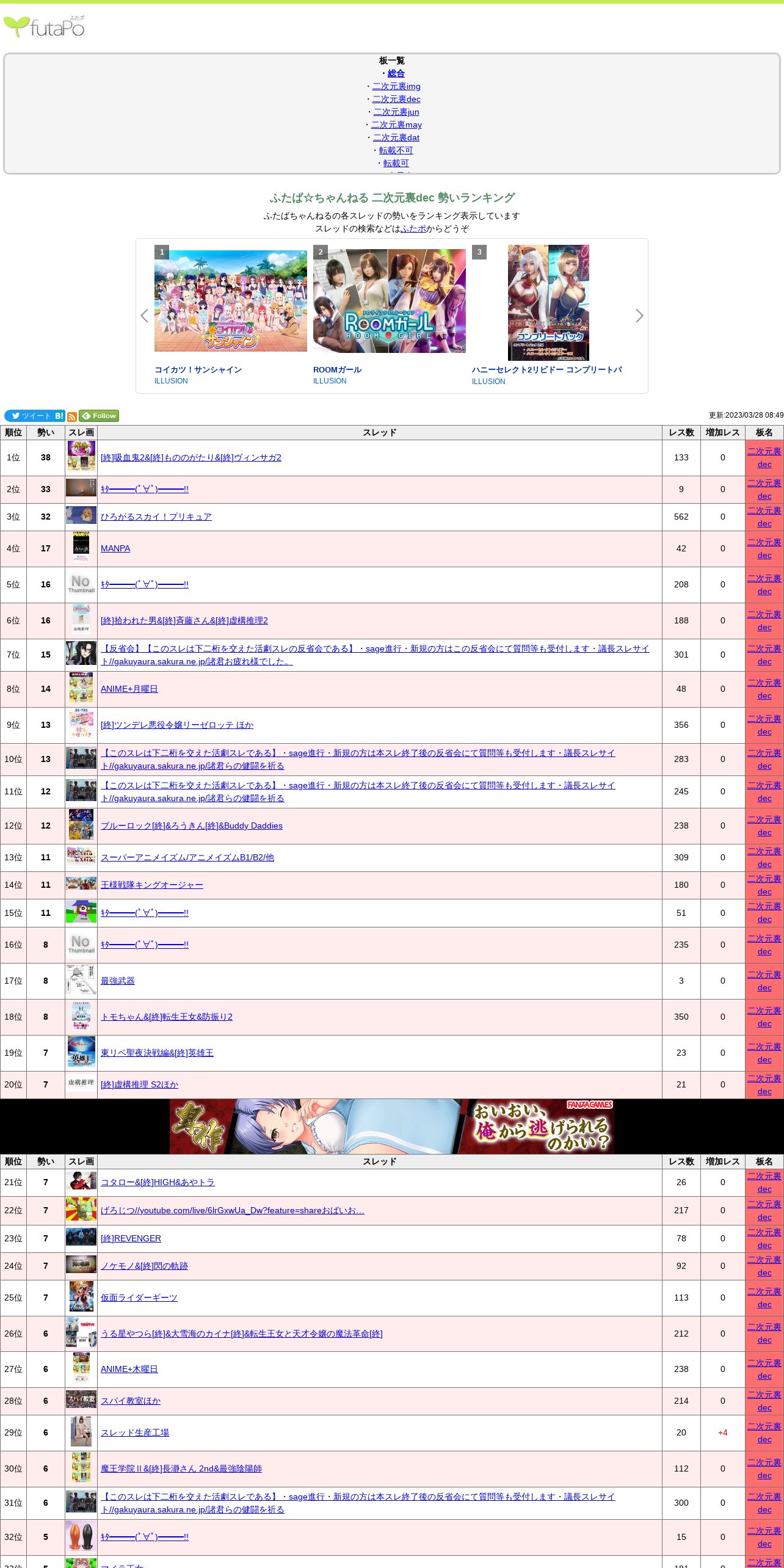
Task: Click thumbnail of プリキュア thread
Action: point(81,515)
